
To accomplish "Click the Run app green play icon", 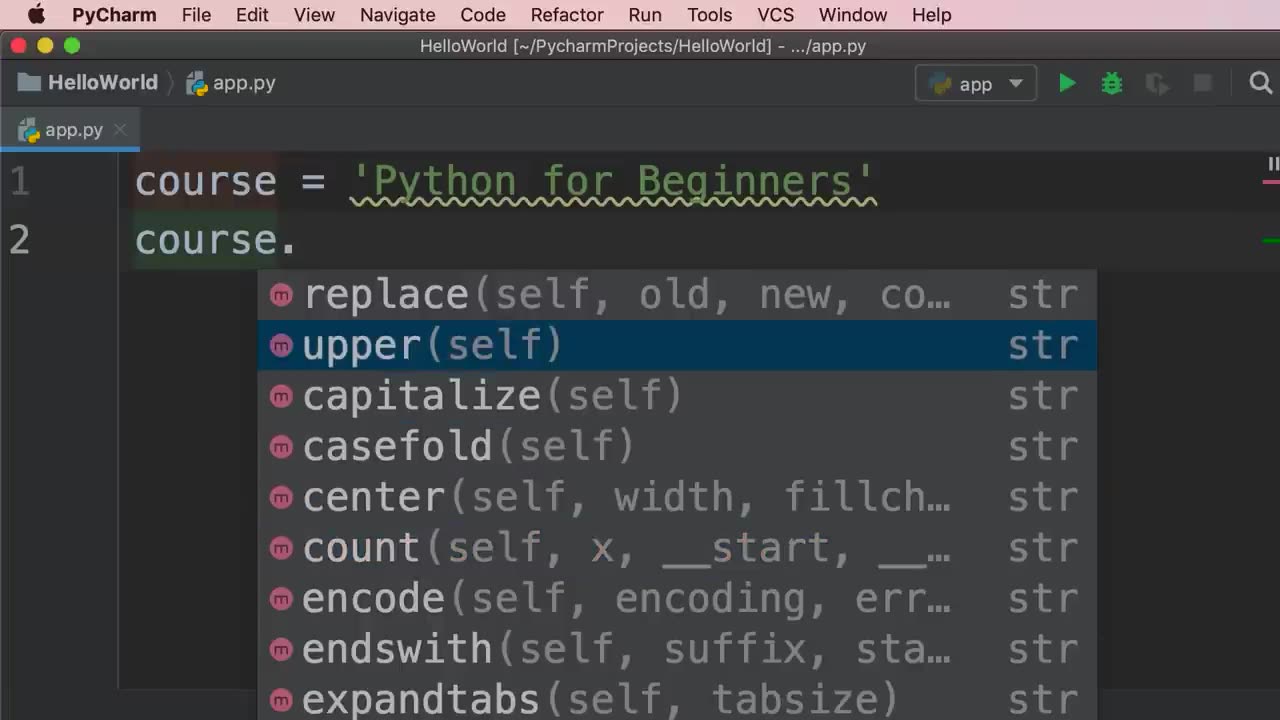I will coord(1067,83).
